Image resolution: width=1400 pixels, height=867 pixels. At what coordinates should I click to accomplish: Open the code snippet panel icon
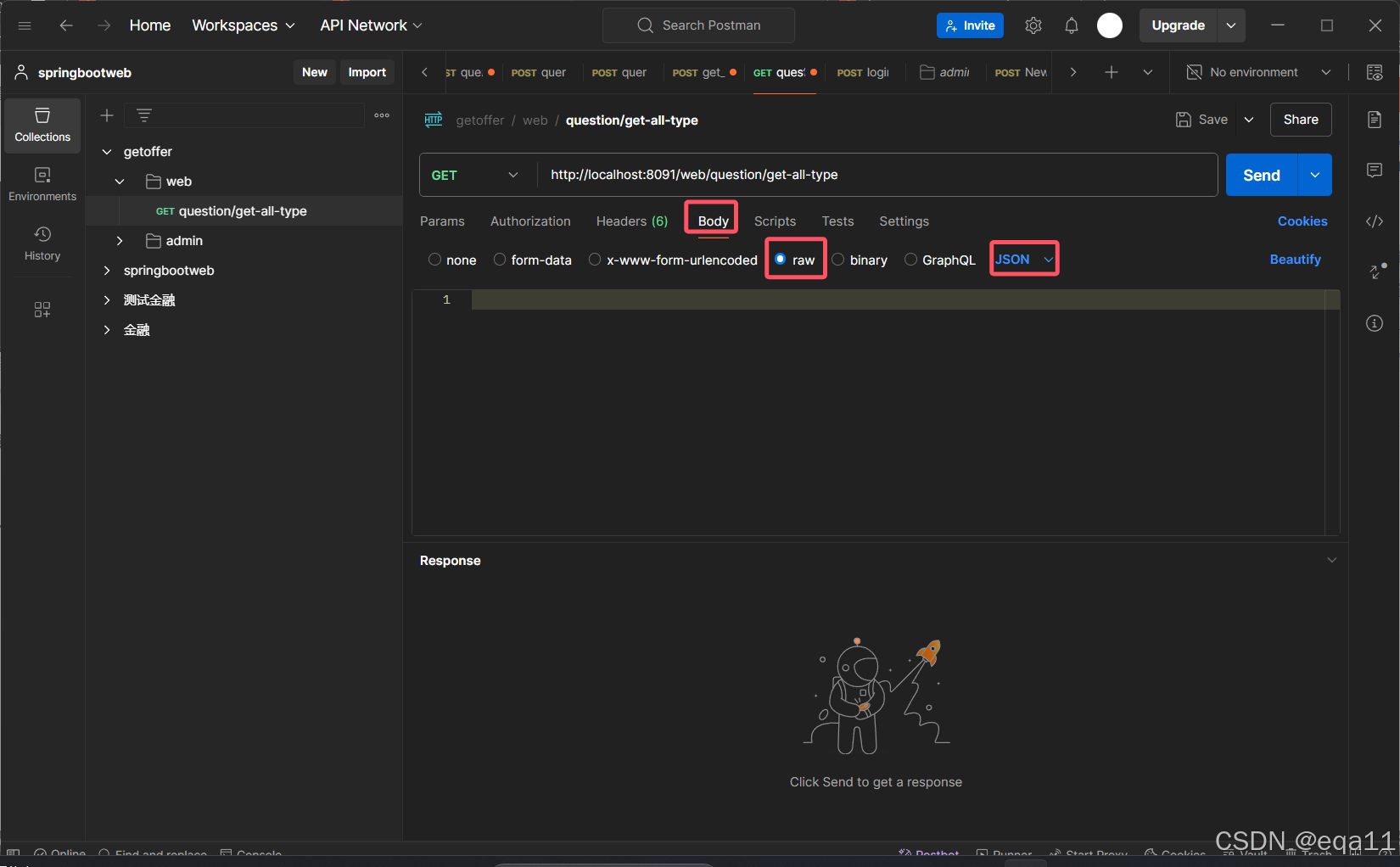[x=1375, y=221]
